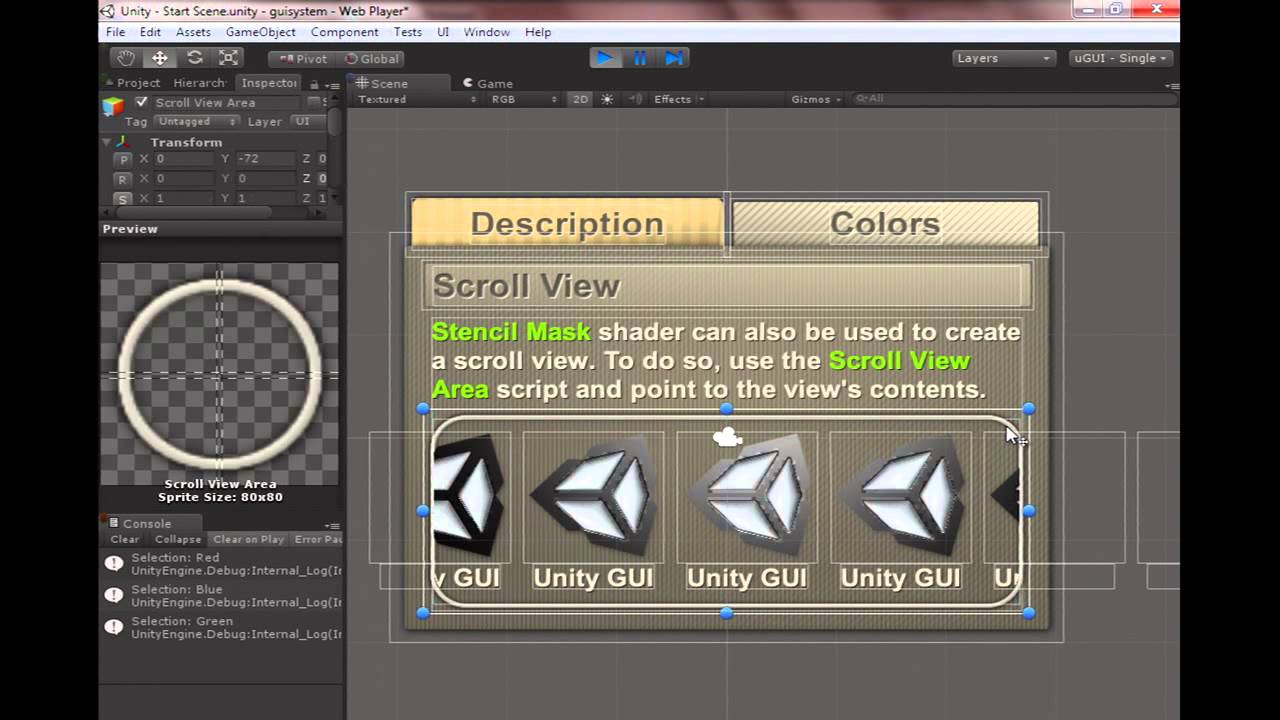Image resolution: width=1280 pixels, height=720 pixels.
Task: Open the Tag dropdown showing Untagged
Action: 196,121
